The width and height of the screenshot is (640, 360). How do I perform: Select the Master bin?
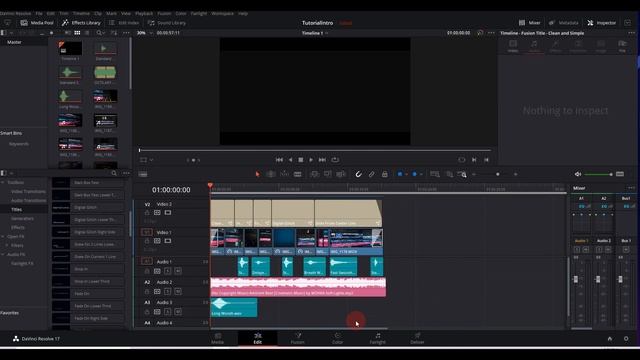click(14, 42)
